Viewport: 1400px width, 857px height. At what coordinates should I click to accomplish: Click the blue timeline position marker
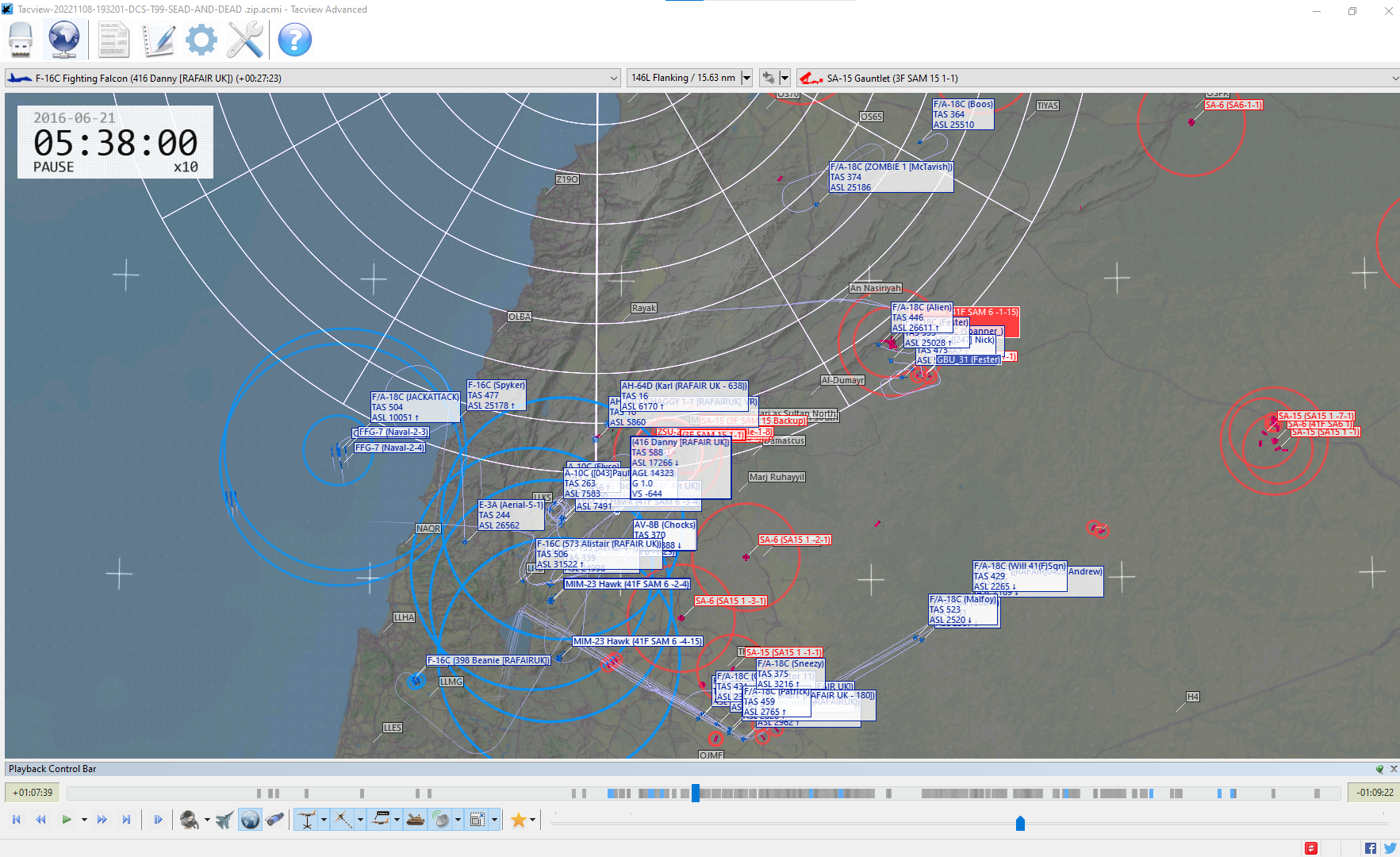coord(696,793)
